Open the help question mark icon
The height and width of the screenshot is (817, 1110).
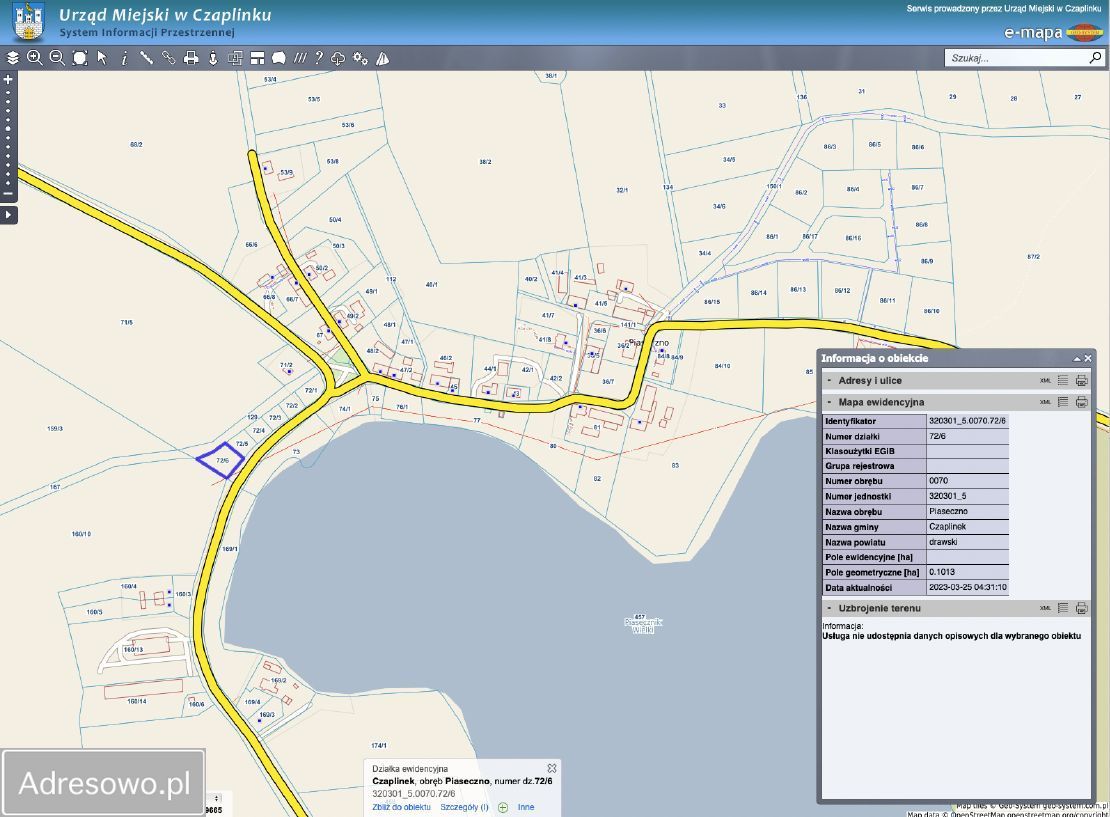319,58
